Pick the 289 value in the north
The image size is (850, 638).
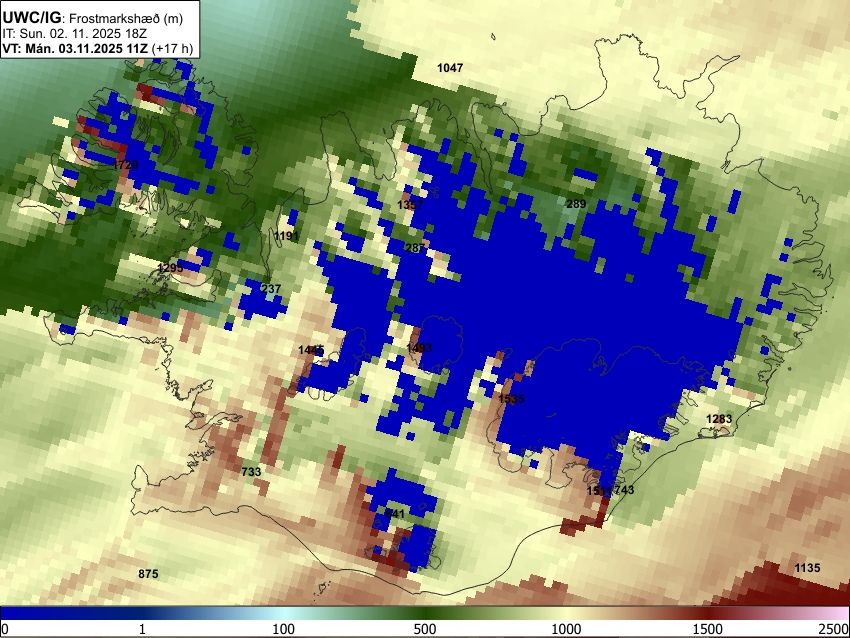pos(576,204)
